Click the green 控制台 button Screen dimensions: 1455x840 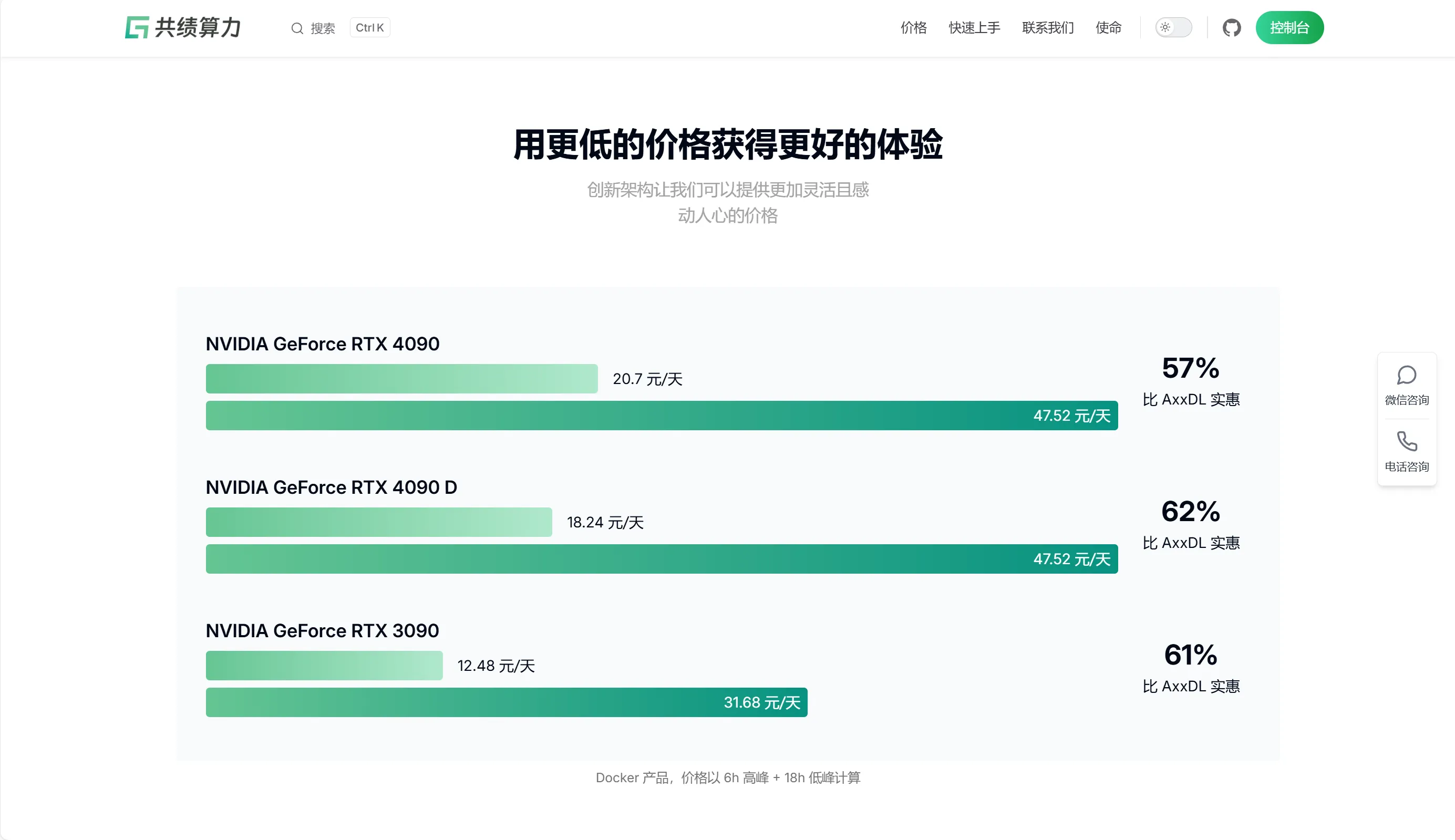(1290, 27)
